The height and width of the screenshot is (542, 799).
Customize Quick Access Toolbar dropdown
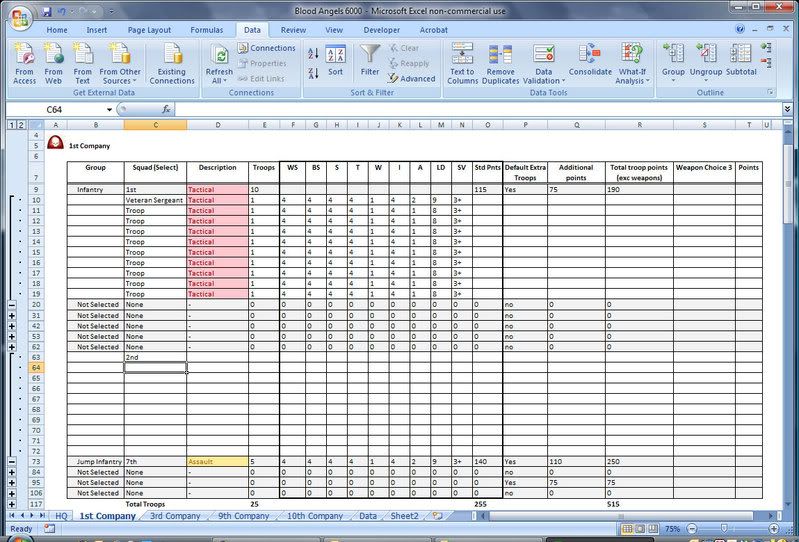pyautogui.click(x=112, y=11)
